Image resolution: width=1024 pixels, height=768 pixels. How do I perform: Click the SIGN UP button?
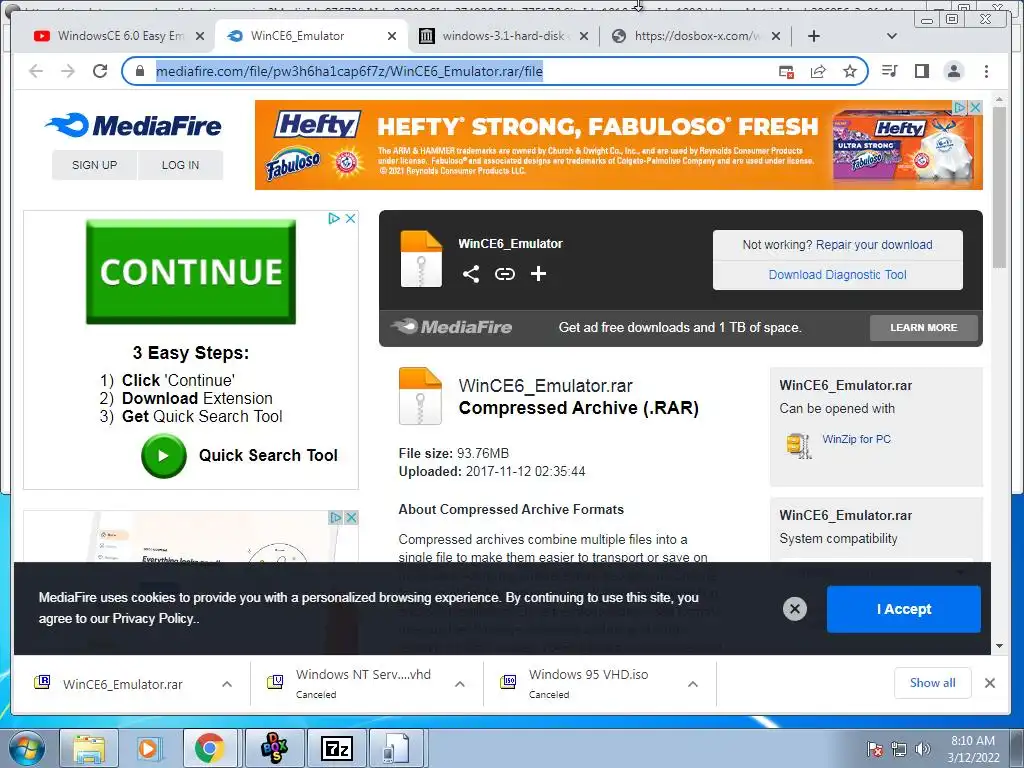(x=95, y=165)
